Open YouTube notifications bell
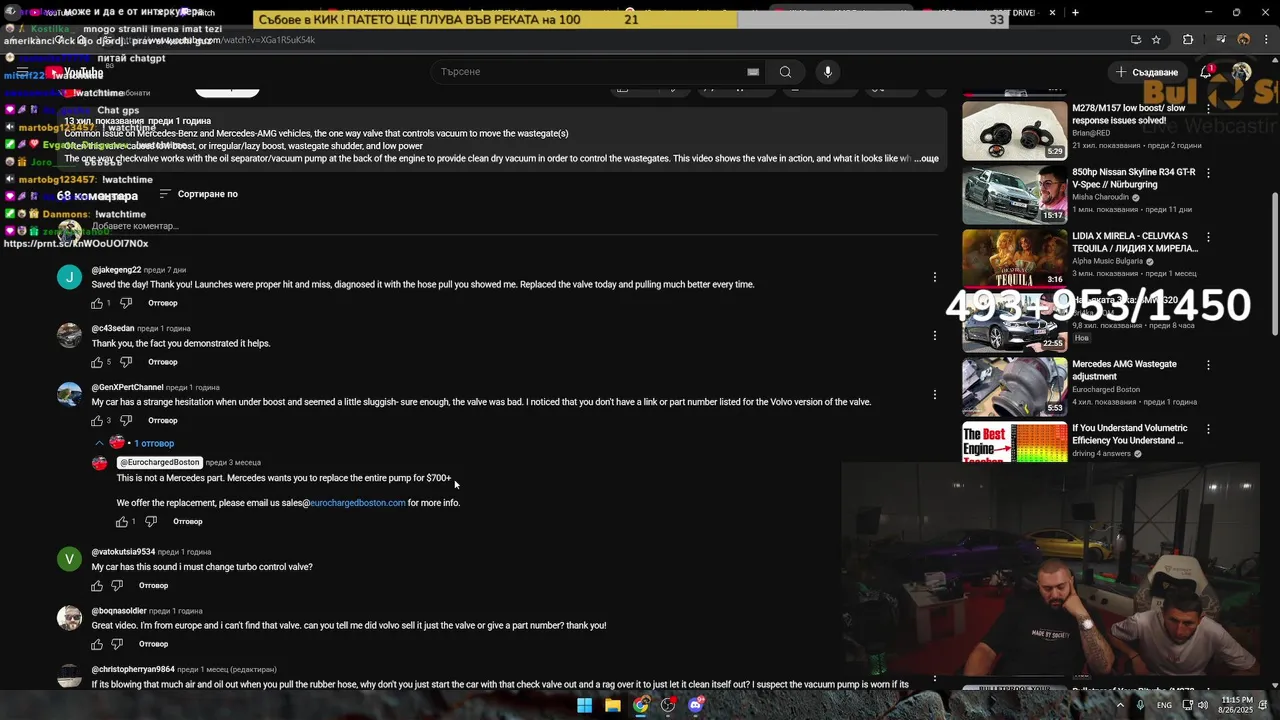Image resolution: width=1280 pixels, height=720 pixels. pos(1206,72)
